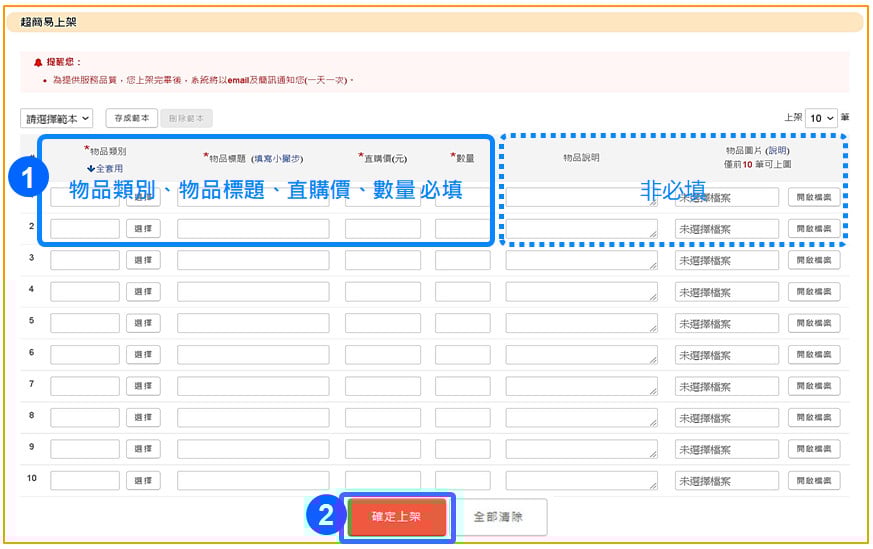Image resolution: width=873 pixels, height=549 pixels.
Task: Click 開啟檔案 button in row 4
Action: tap(813, 292)
